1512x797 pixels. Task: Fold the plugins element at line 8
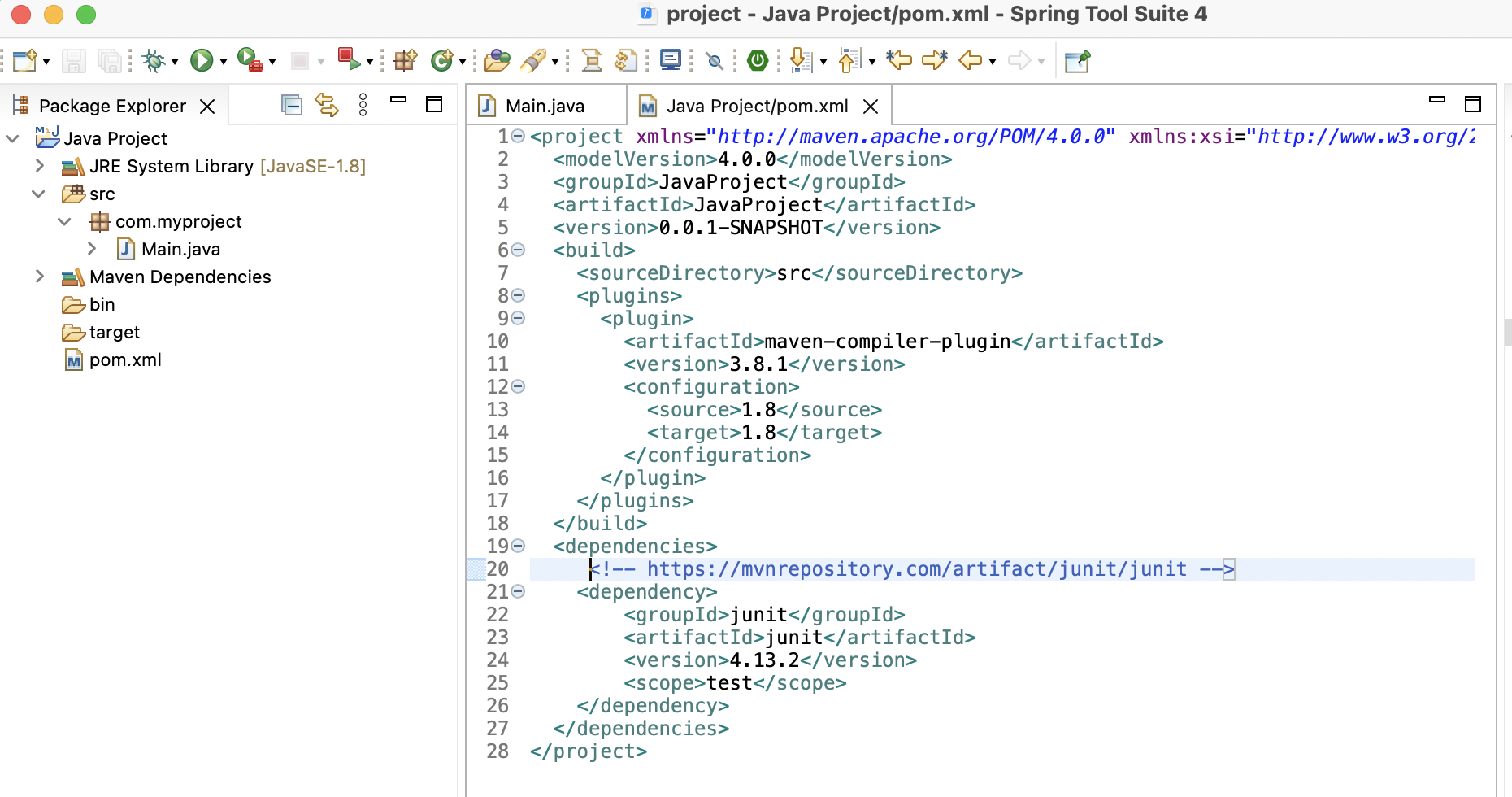tap(518, 295)
